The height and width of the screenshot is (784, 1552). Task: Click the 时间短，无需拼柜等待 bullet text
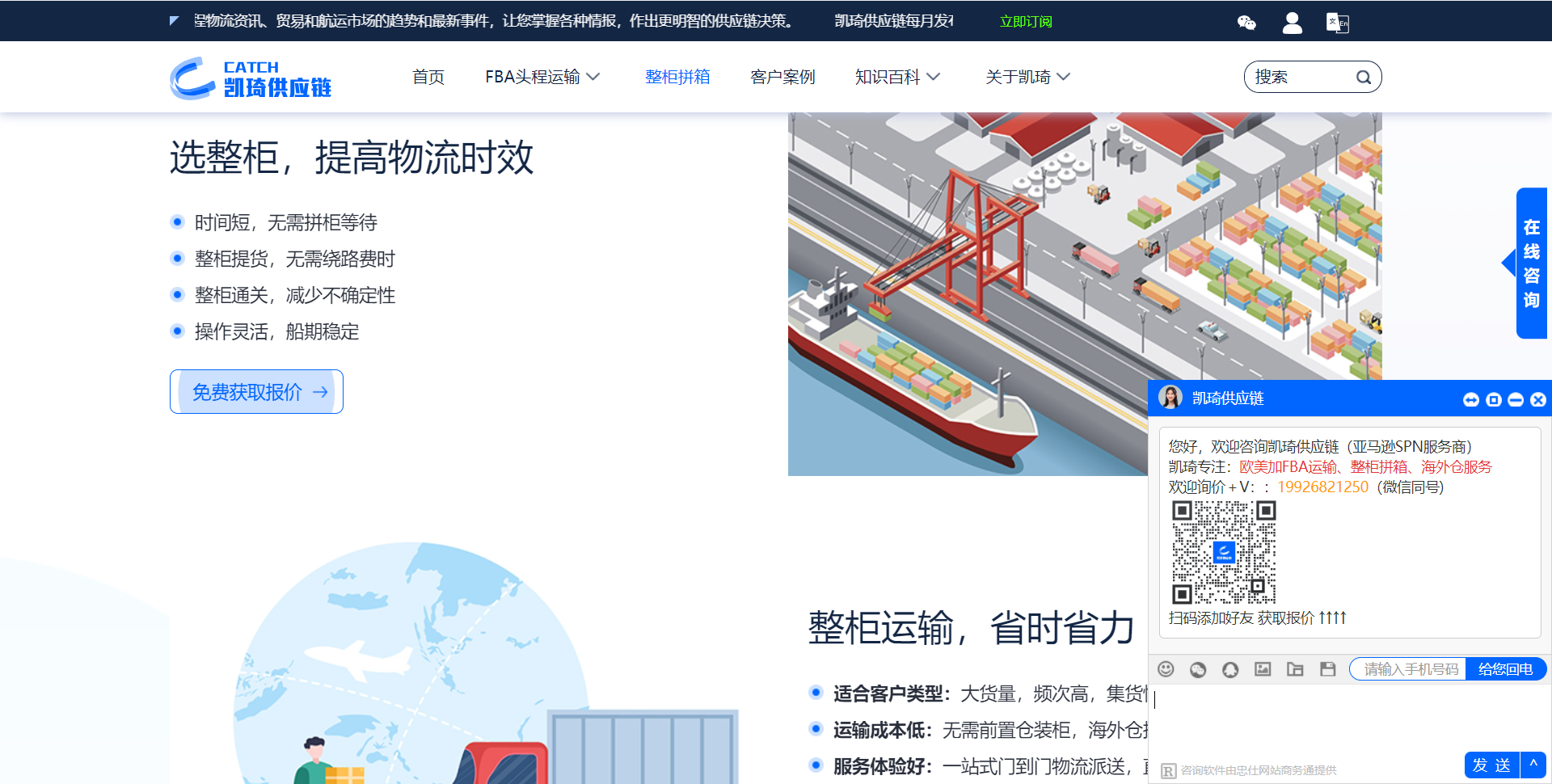click(286, 222)
